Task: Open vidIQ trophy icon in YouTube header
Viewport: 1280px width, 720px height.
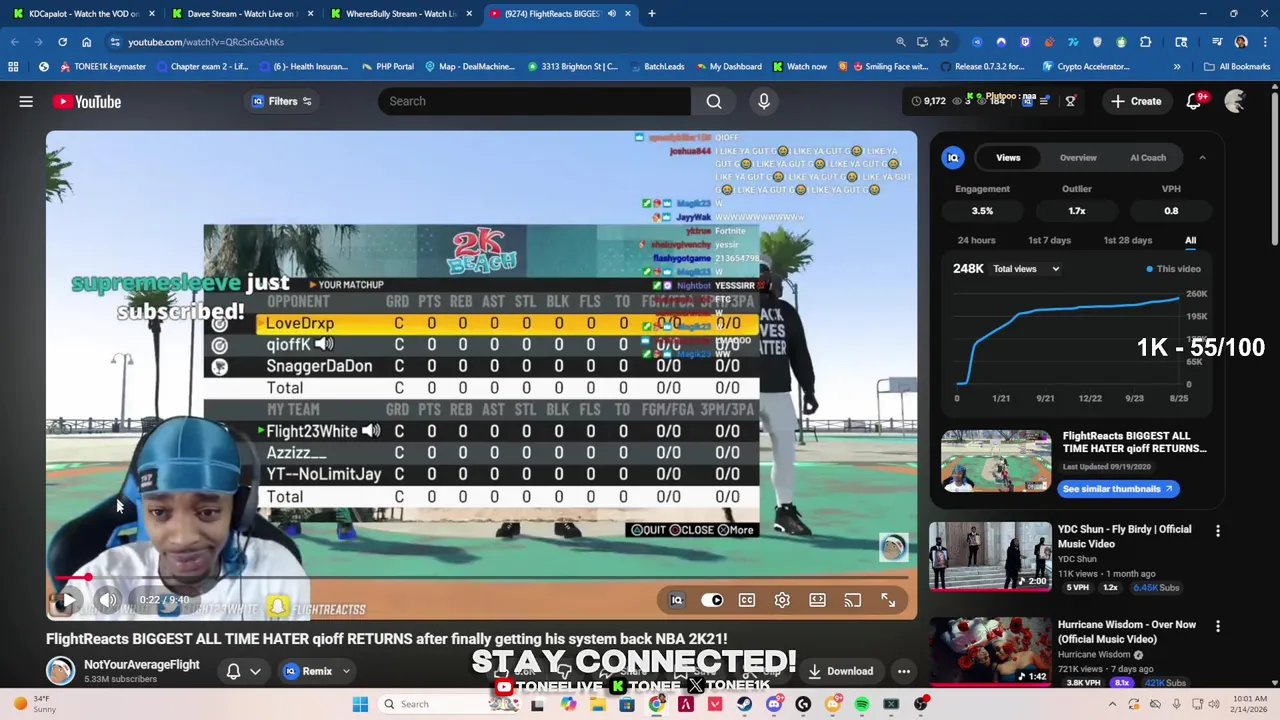Action: tap(1070, 101)
